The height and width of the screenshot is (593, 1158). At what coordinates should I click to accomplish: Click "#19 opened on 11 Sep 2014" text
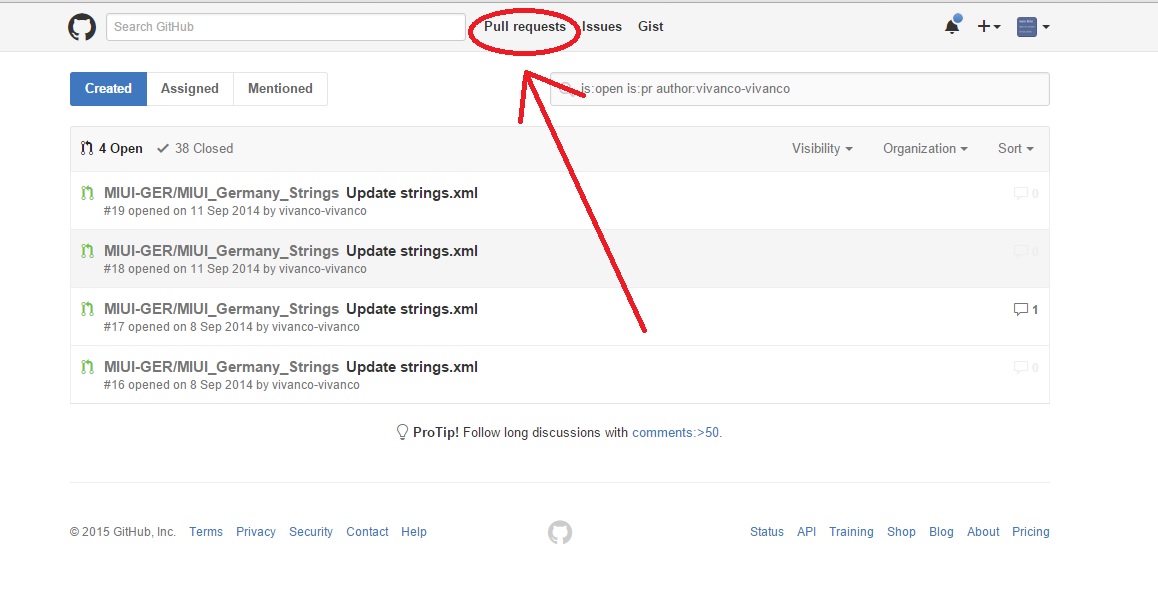pyautogui.click(x=182, y=211)
